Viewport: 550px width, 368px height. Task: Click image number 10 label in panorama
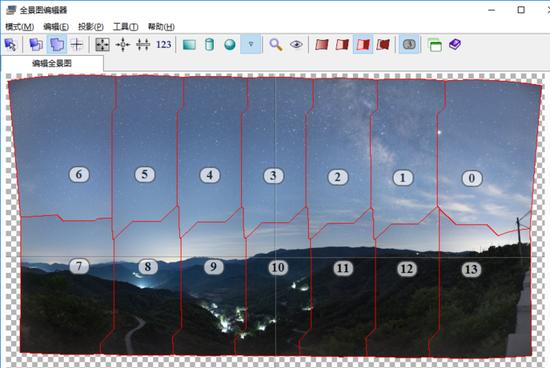coord(278,268)
